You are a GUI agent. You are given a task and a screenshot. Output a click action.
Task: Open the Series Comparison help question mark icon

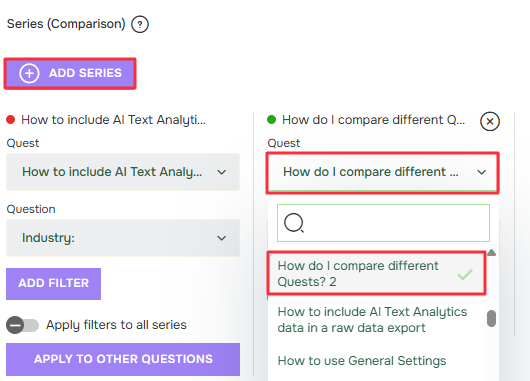click(x=140, y=24)
